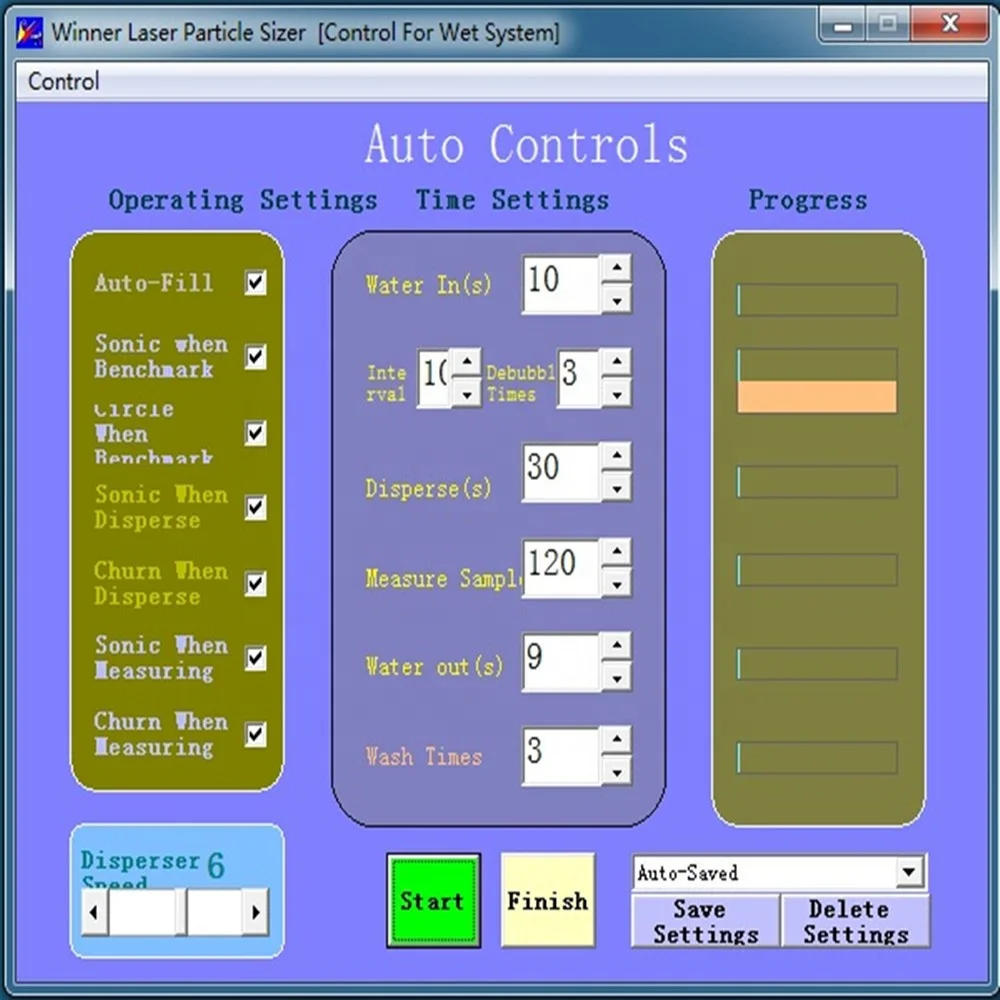Increase Wash Times with up arrow
The image size is (1000, 1000).
(616, 740)
